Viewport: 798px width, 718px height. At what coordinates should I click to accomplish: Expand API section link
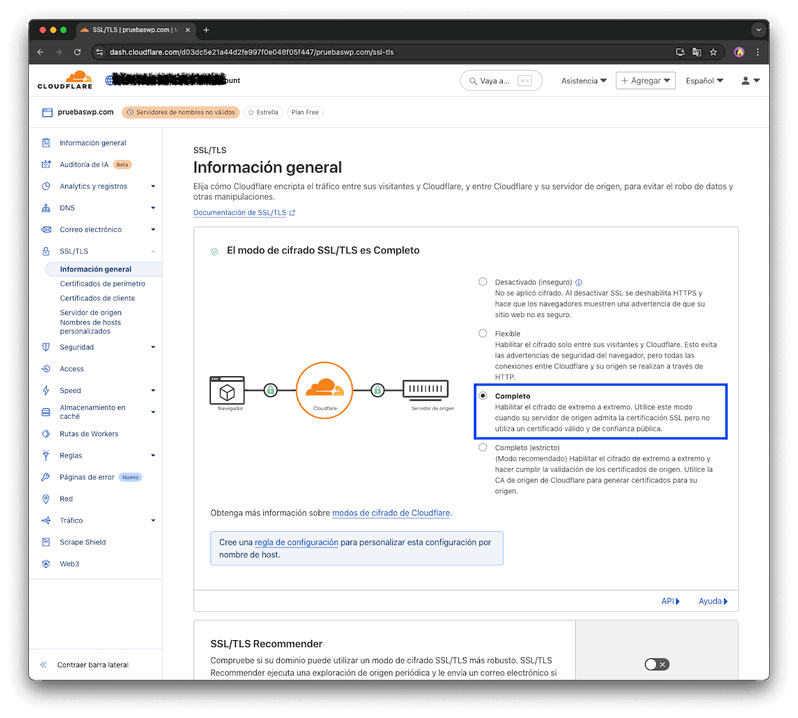(x=670, y=601)
